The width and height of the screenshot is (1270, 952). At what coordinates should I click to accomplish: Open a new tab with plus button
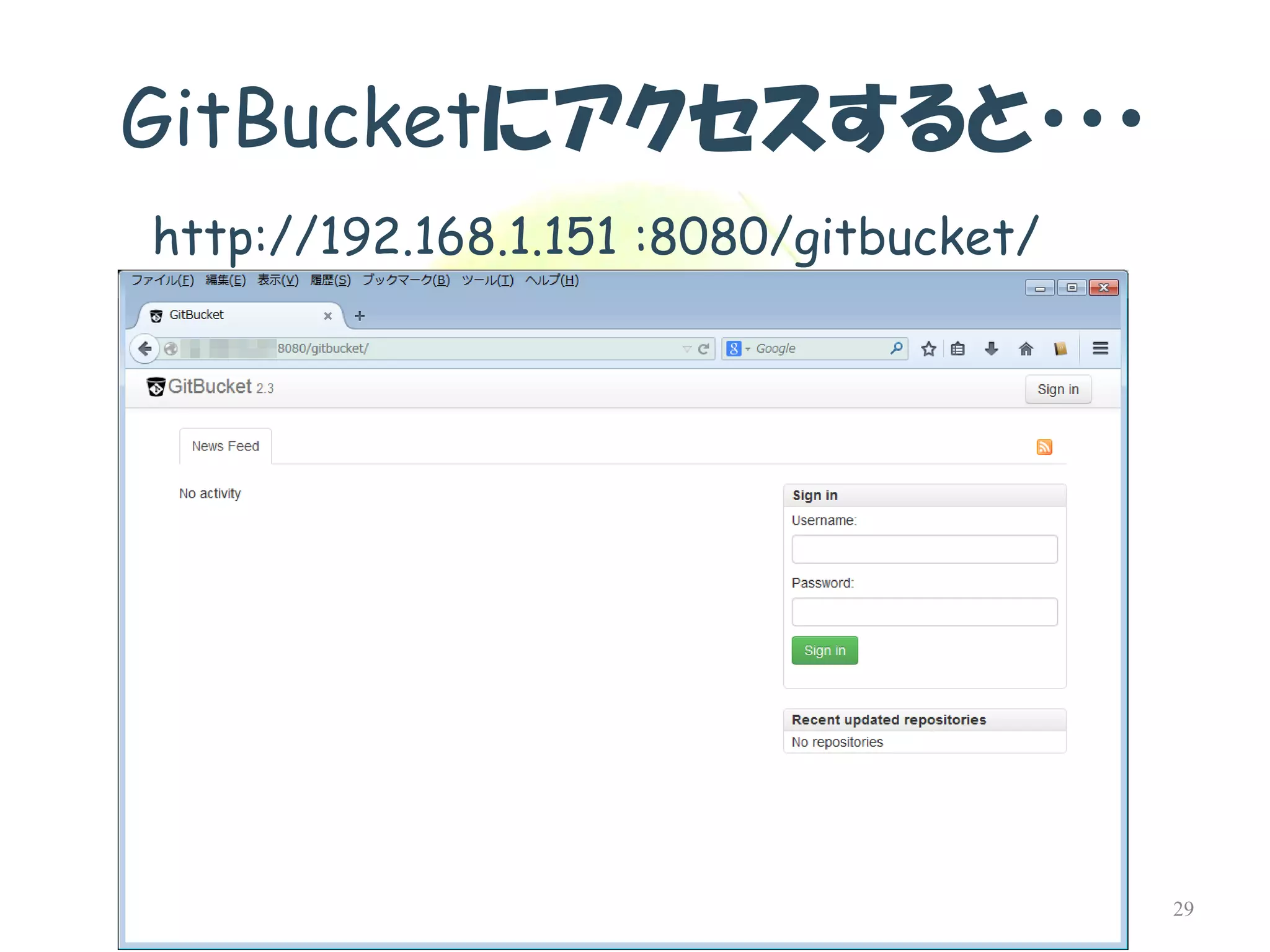point(360,316)
